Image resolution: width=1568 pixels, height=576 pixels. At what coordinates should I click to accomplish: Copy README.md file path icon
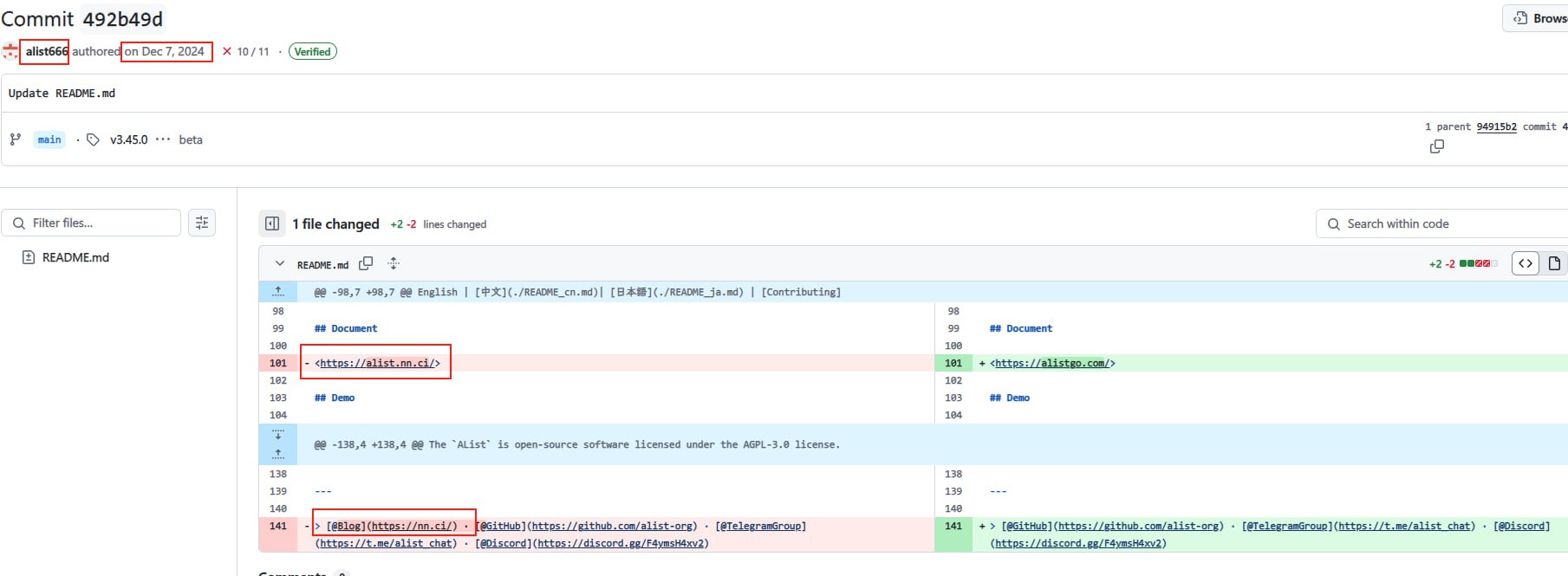[366, 263]
